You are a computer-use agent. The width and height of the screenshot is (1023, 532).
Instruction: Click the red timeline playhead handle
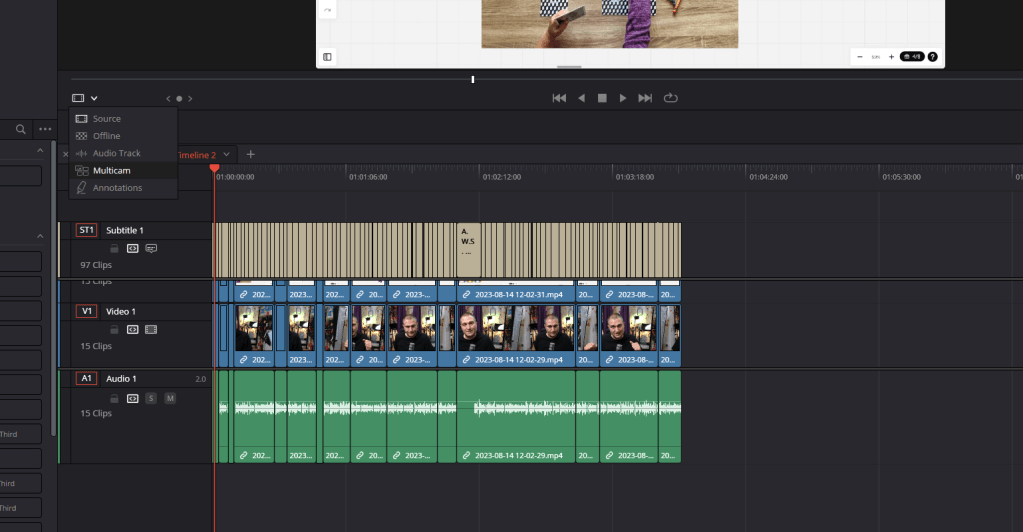(x=214, y=168)
